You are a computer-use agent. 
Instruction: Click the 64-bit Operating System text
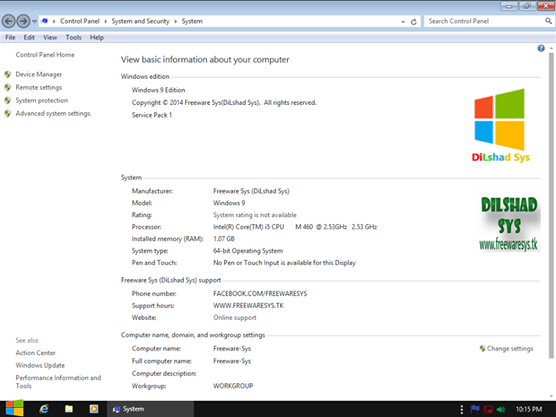click(248, 251)
